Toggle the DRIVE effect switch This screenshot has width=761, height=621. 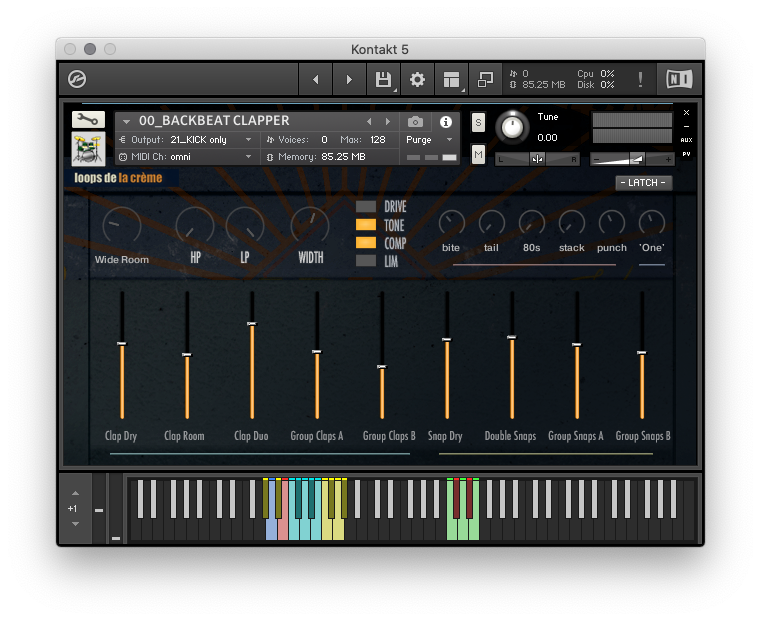pyautogui.click(x=366, y=207)
